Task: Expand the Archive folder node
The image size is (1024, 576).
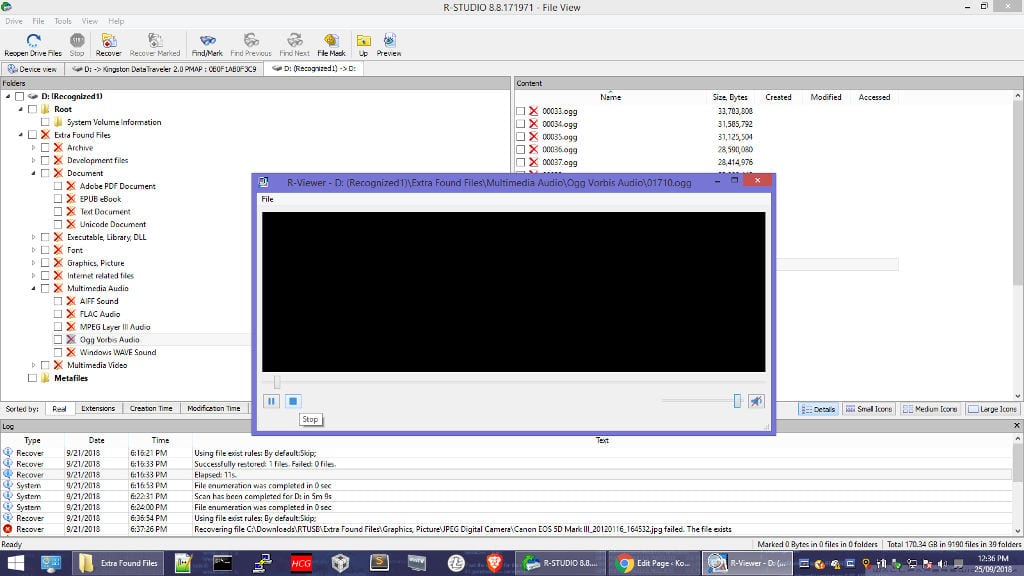Action: coord(33,148)
